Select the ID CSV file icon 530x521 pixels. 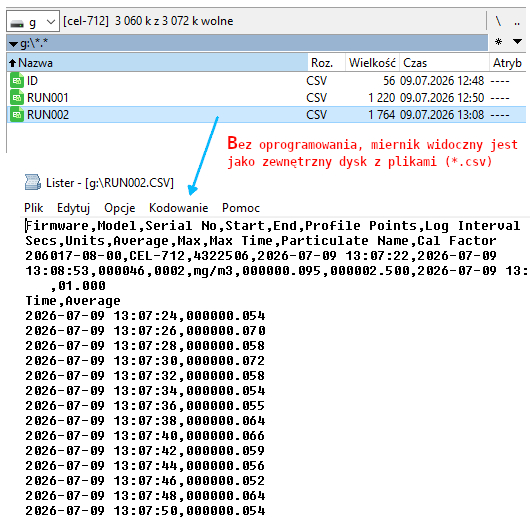click(17, 80)
